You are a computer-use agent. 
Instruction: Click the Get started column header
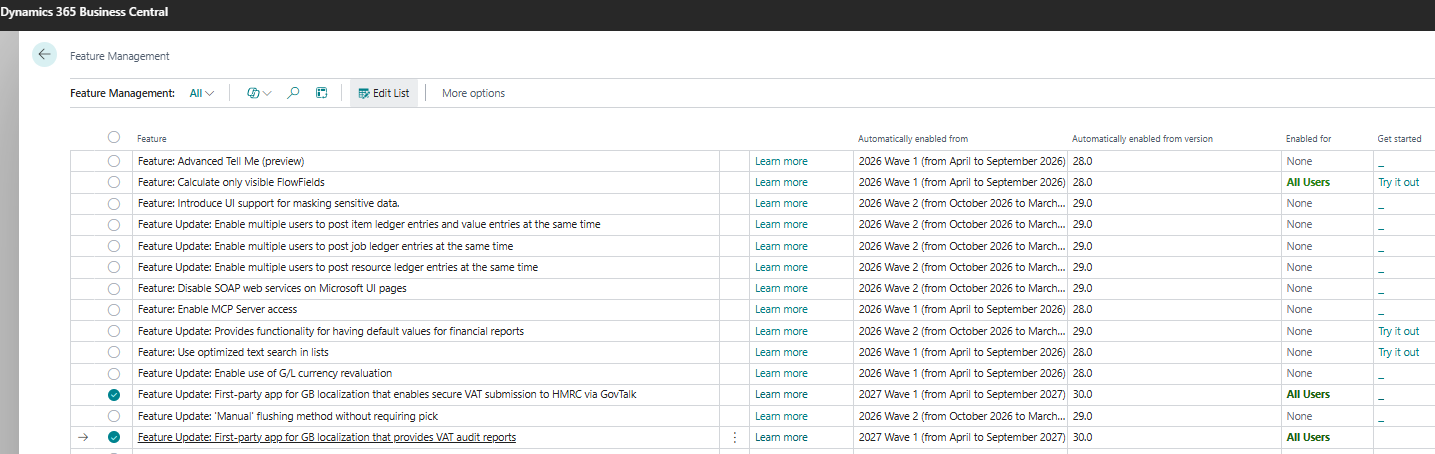pyautogui.click(x=1399, y=139)
